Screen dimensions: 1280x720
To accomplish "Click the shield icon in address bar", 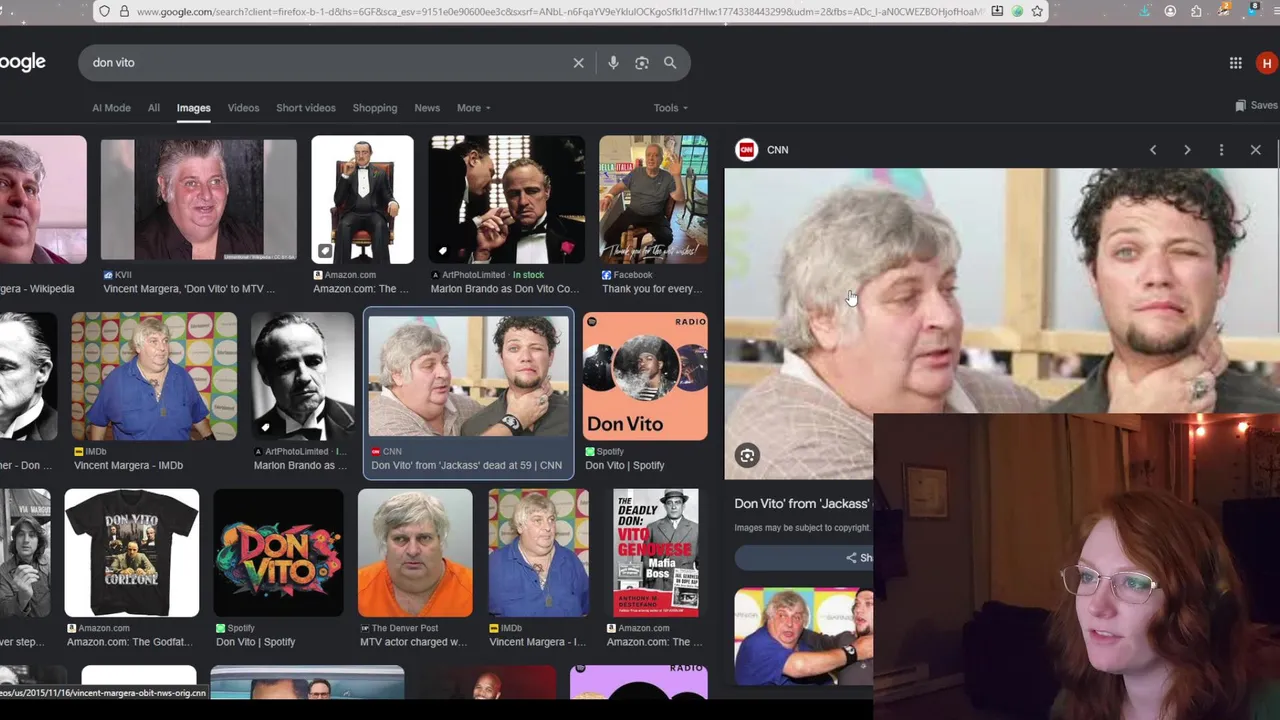I will [104, 11].
